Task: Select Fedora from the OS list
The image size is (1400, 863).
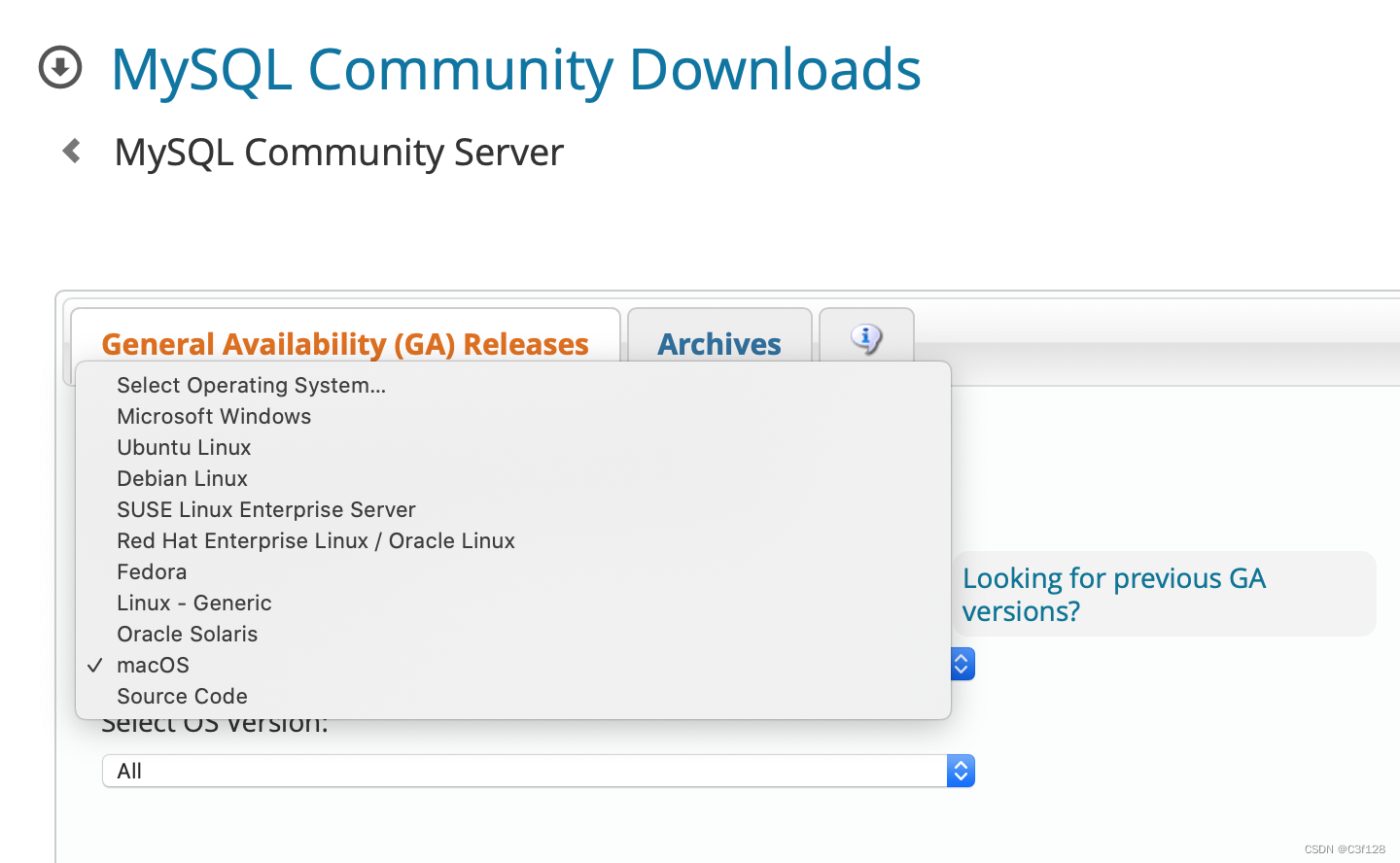Action: (513, 571)
